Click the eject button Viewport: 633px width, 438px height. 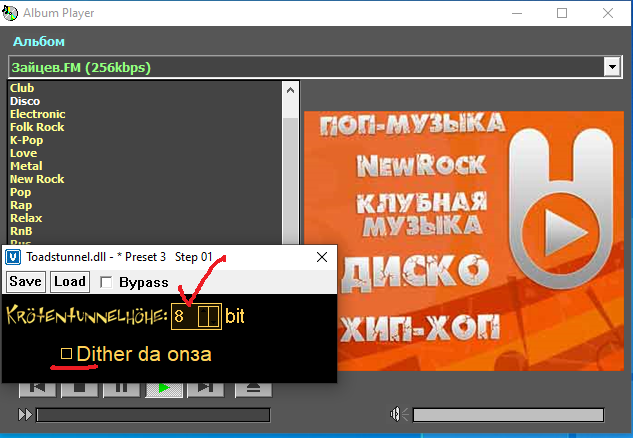[254, 389]
